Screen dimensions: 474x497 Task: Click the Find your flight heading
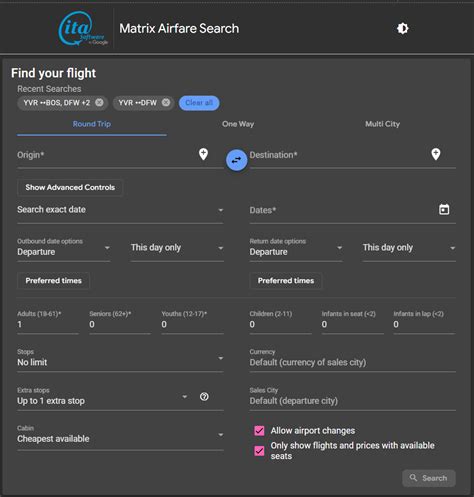[53, 73]
